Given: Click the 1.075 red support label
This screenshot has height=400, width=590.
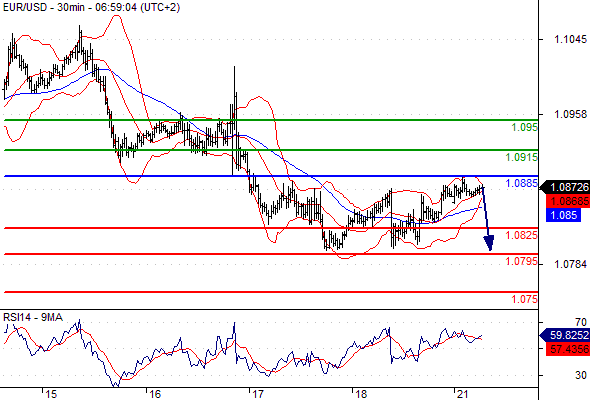Looking at the screenshot, I should click(524, 299).
